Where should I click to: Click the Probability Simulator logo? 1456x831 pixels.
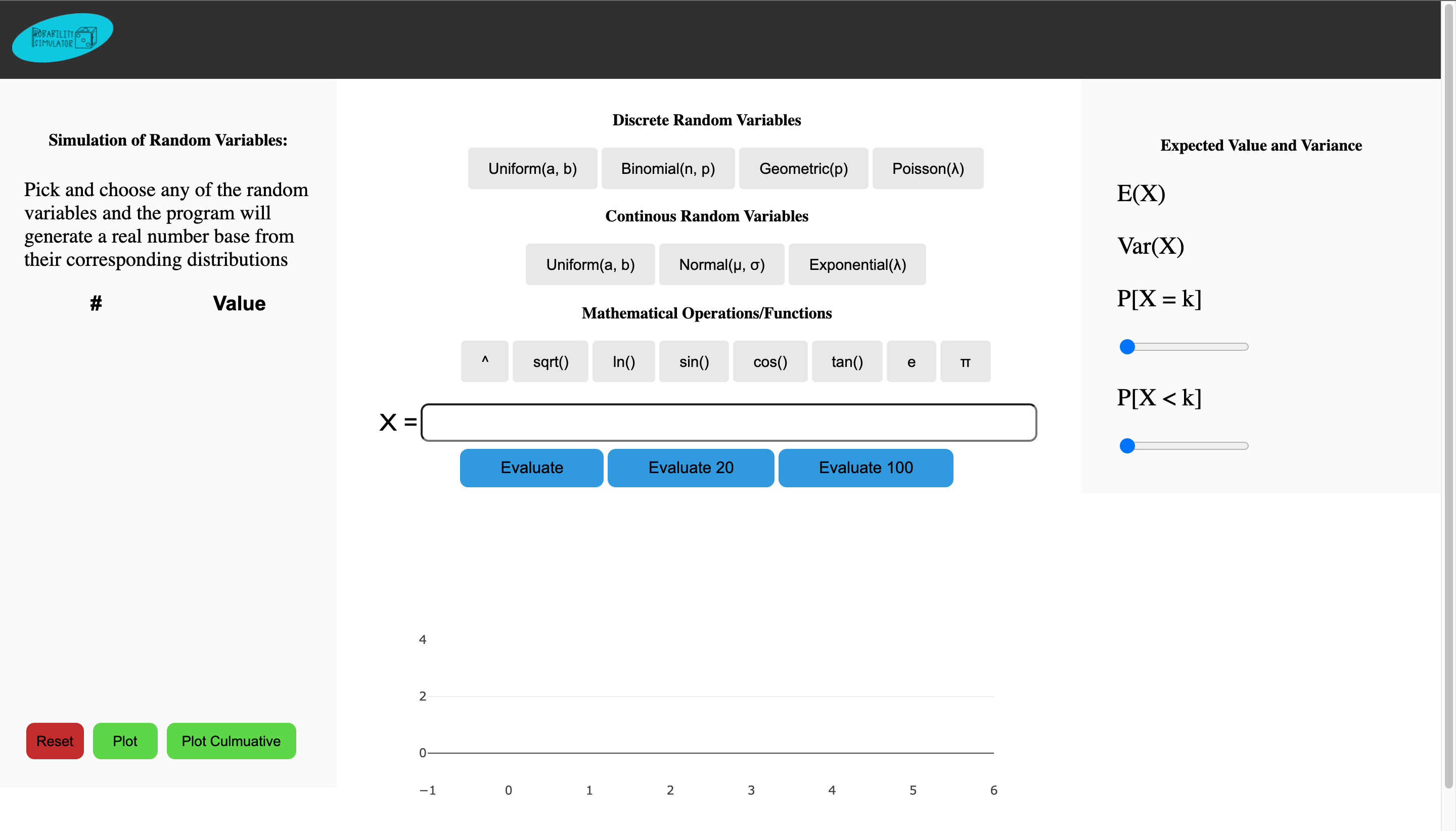63,38
